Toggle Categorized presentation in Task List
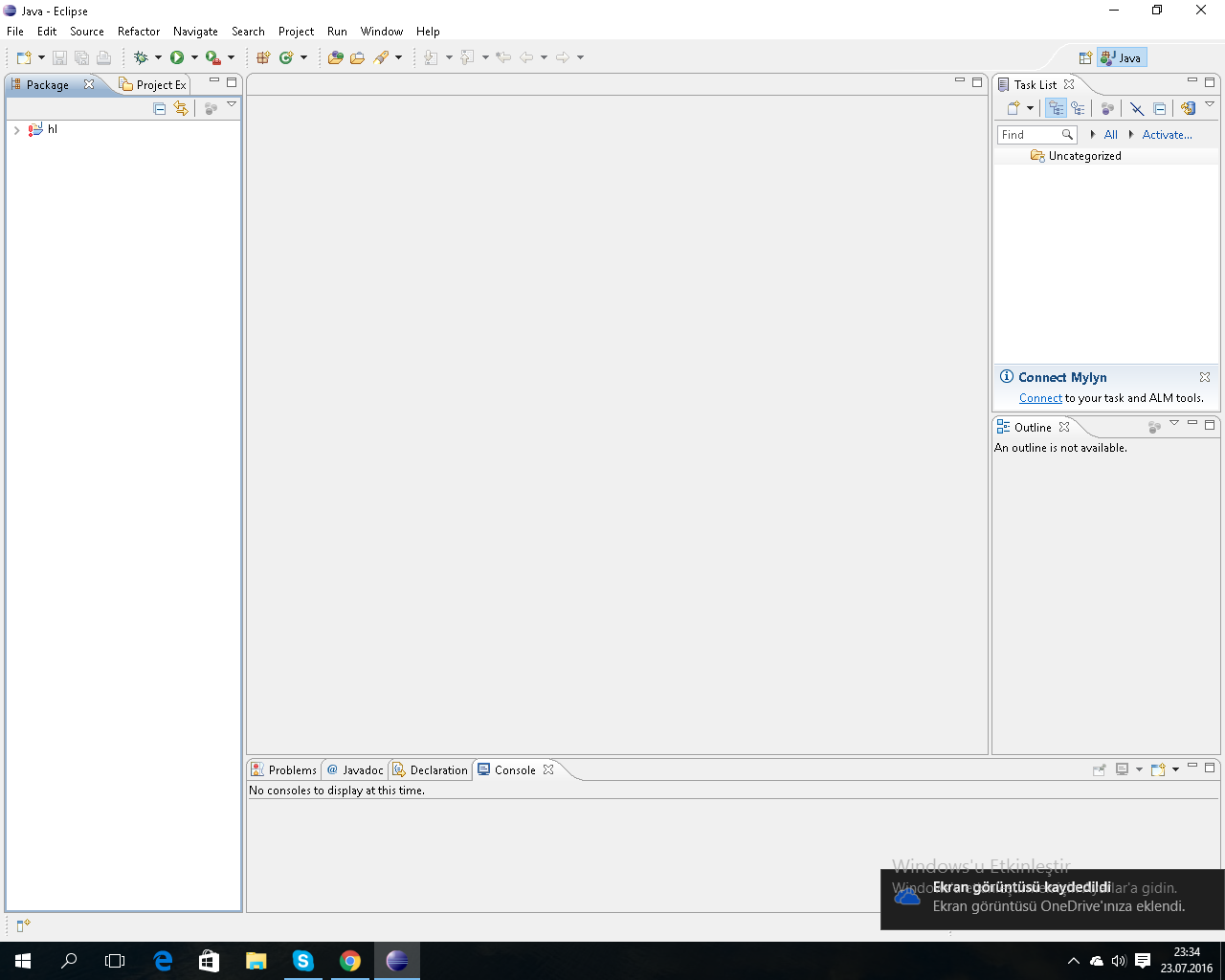This screenshot has height=980, width=1225. pos(1056,108)
